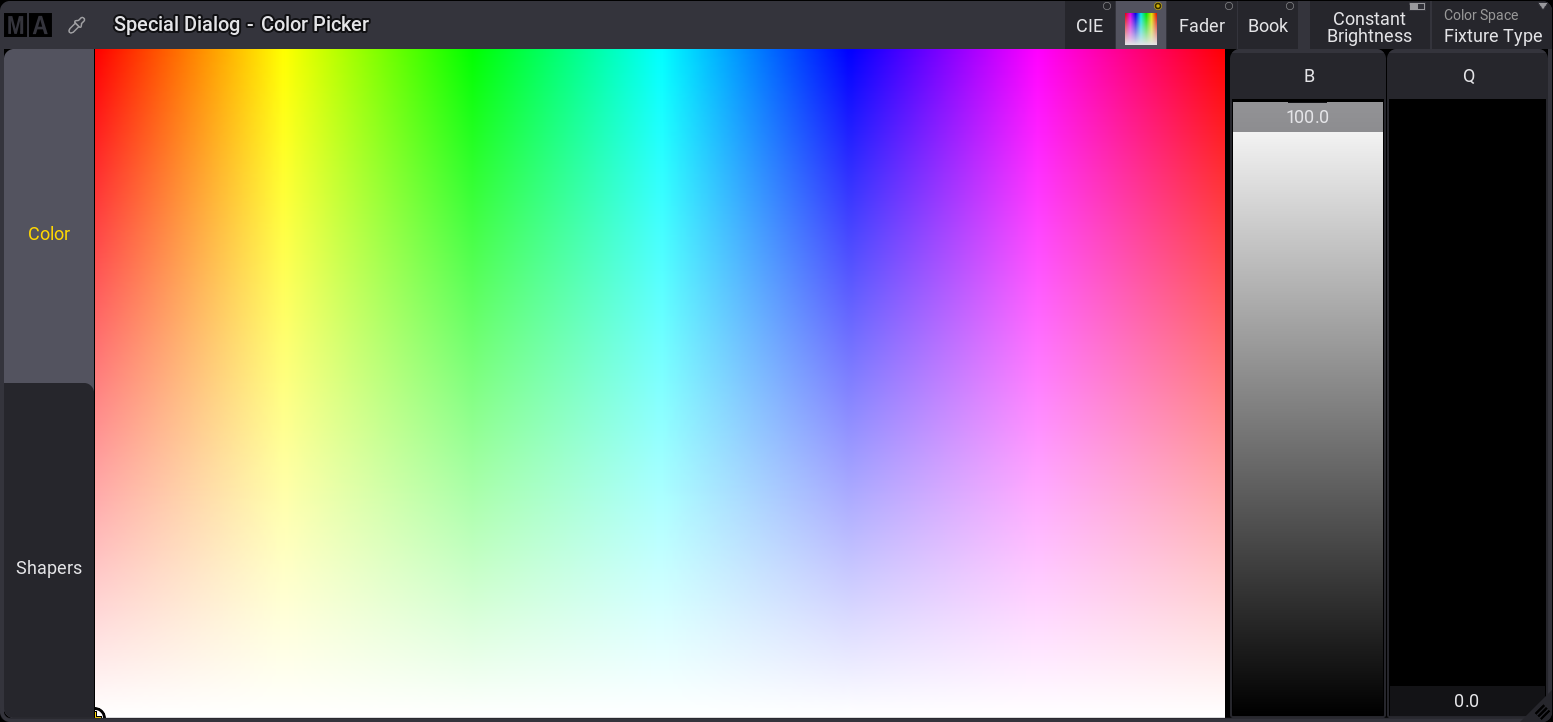Open the Color Space Fixture Type dropdown

[1491, 25]
